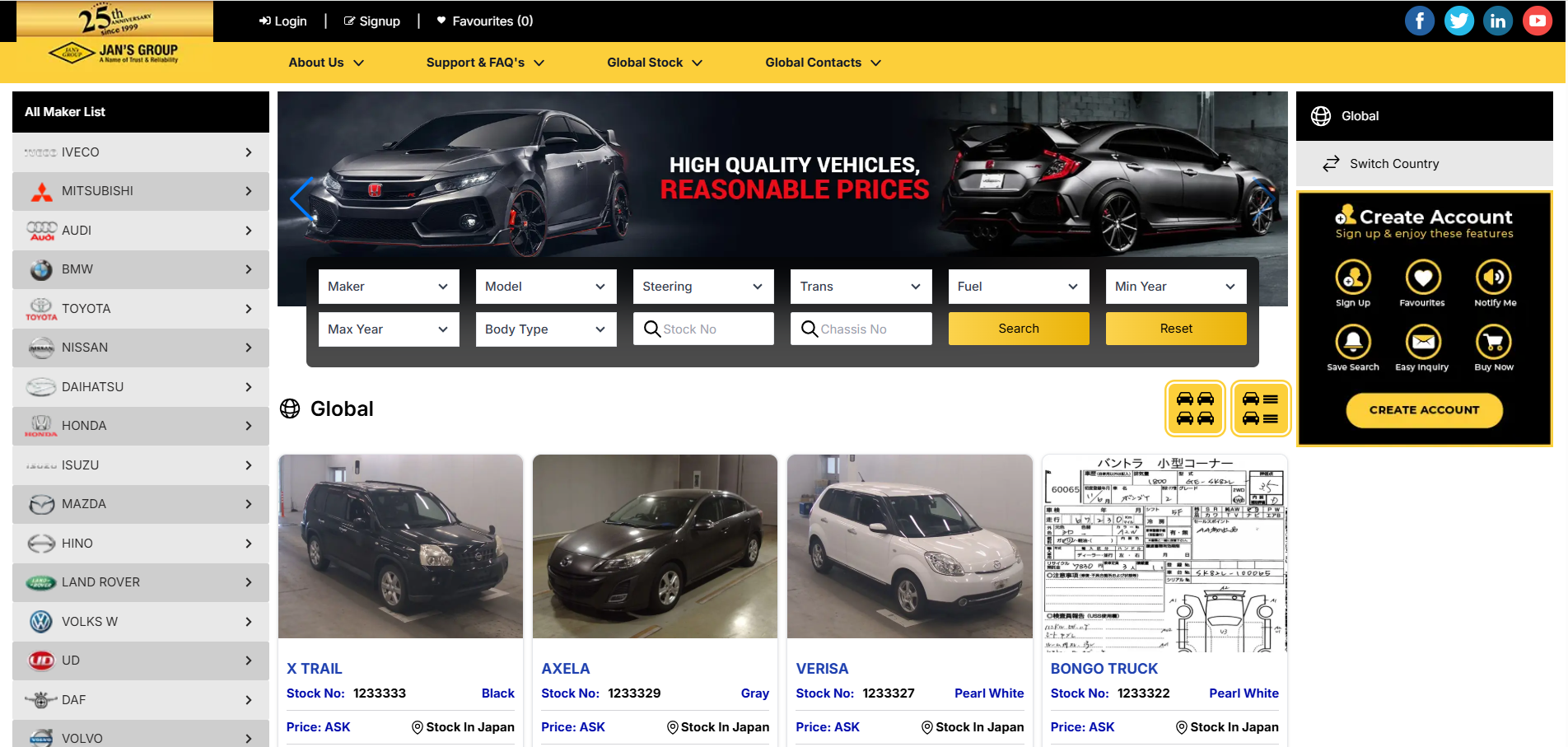This screenshot has width=1568, height=747.
Task: Click the Mitsubishi logo icon
Action: [x=41, y=191]
